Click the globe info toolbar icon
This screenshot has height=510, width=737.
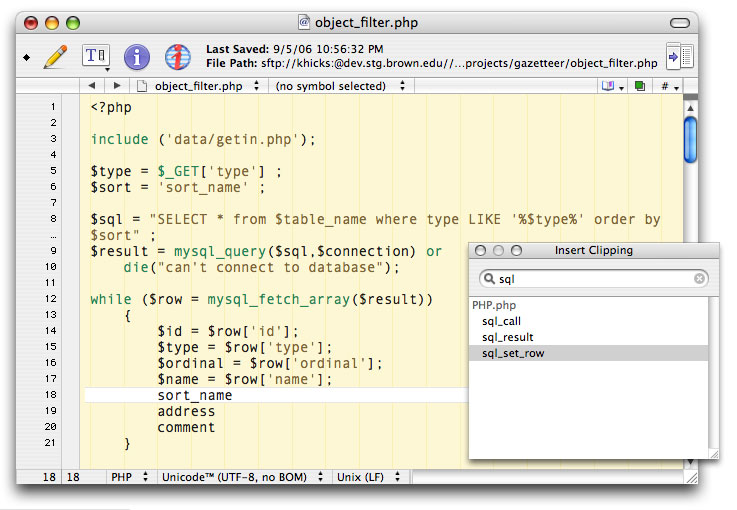pos(178,57)
